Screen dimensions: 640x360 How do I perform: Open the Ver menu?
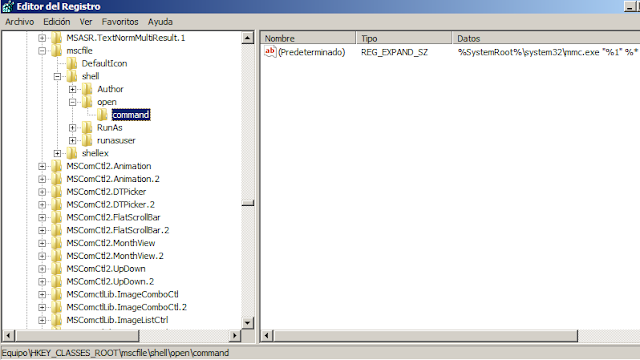(x=86, y=22)
